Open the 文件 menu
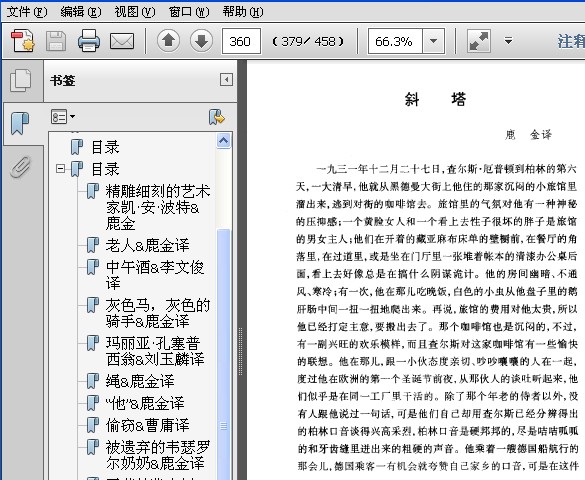585x480 pixels. 27,12
